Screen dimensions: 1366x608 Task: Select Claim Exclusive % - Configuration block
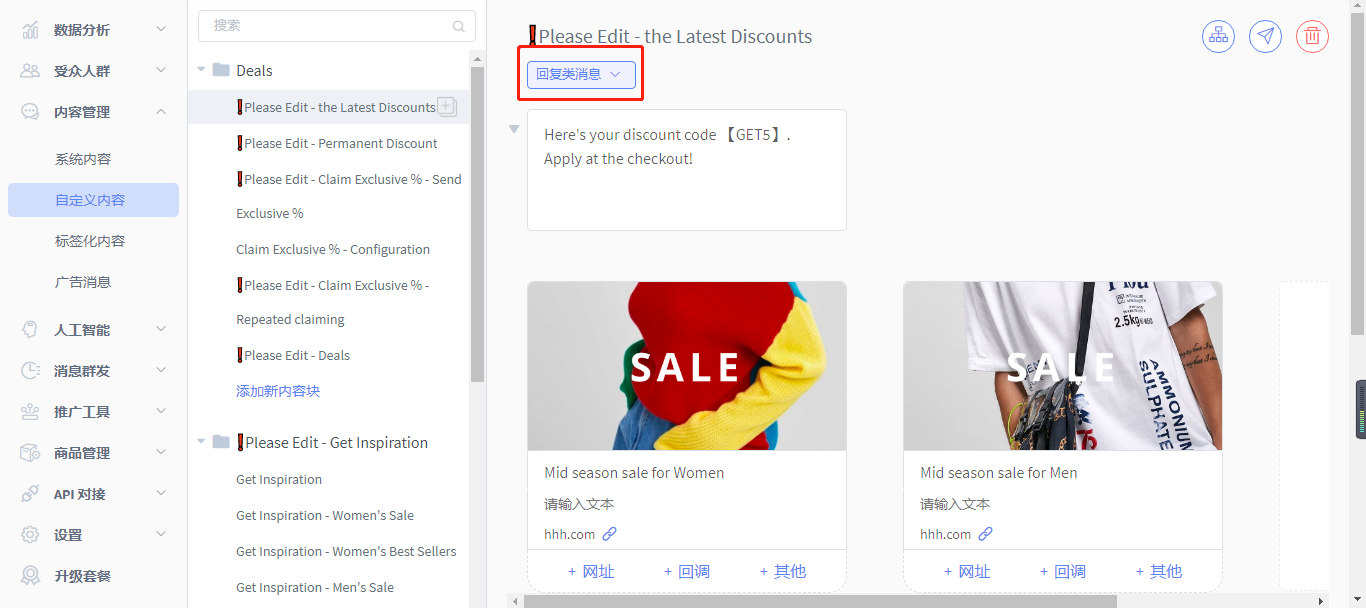[333, 249]
